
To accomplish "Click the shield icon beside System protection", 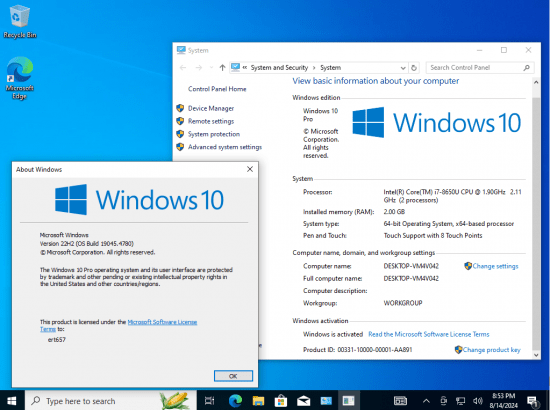I will coord(180,134).
